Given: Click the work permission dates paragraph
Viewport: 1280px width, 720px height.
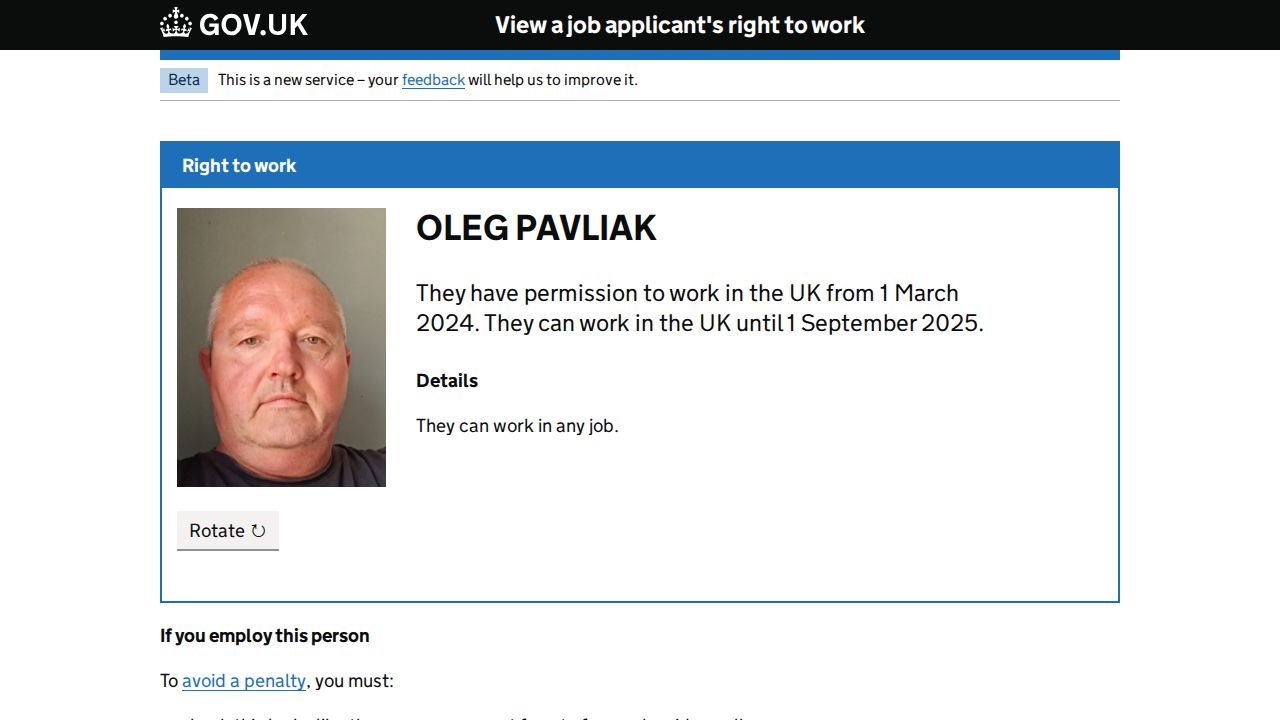Looking at the screenshot, I should tap(699, 308).
